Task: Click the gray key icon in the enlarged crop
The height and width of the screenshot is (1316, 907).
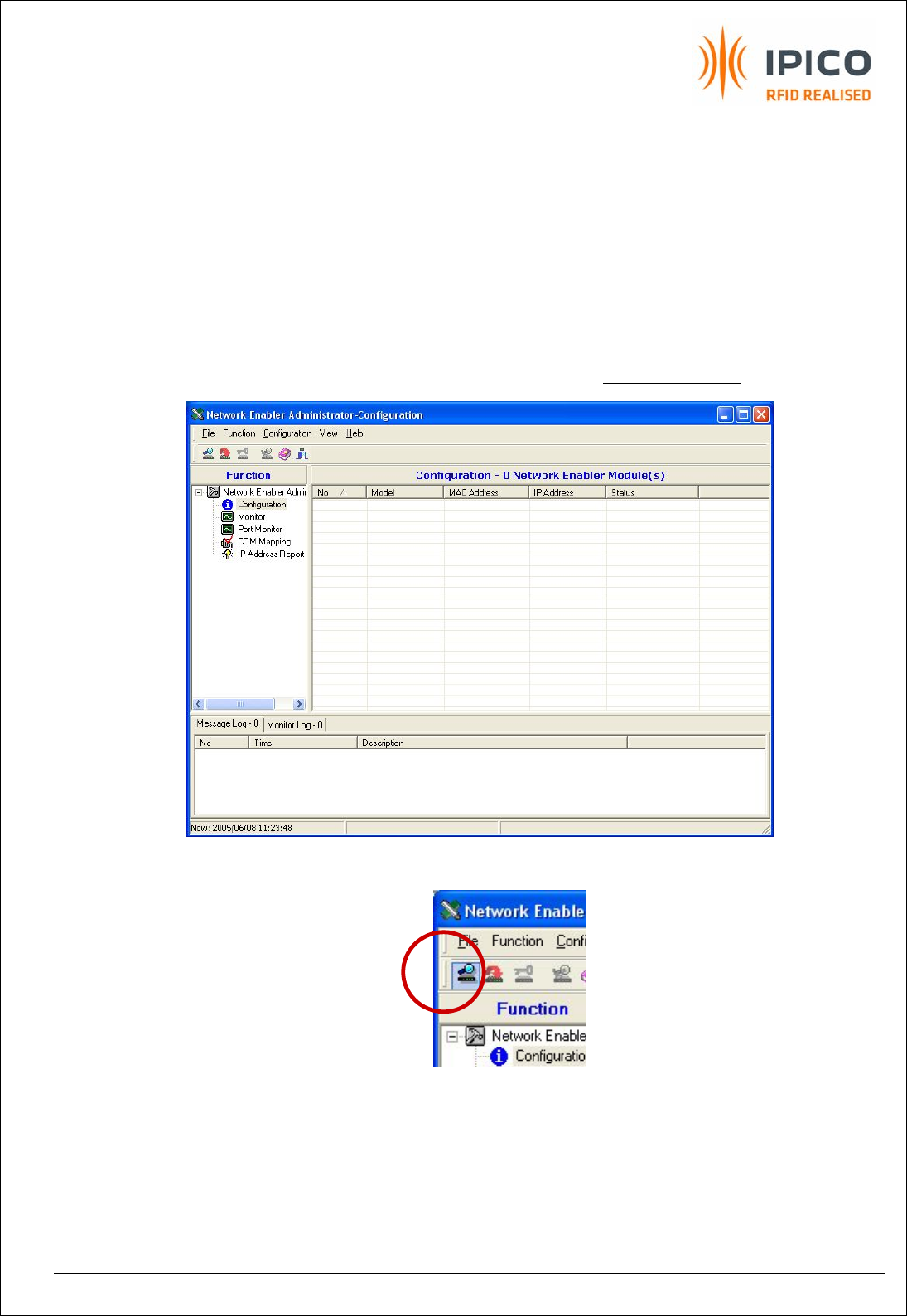Action: pyautogui.click(x=523, y=974)
